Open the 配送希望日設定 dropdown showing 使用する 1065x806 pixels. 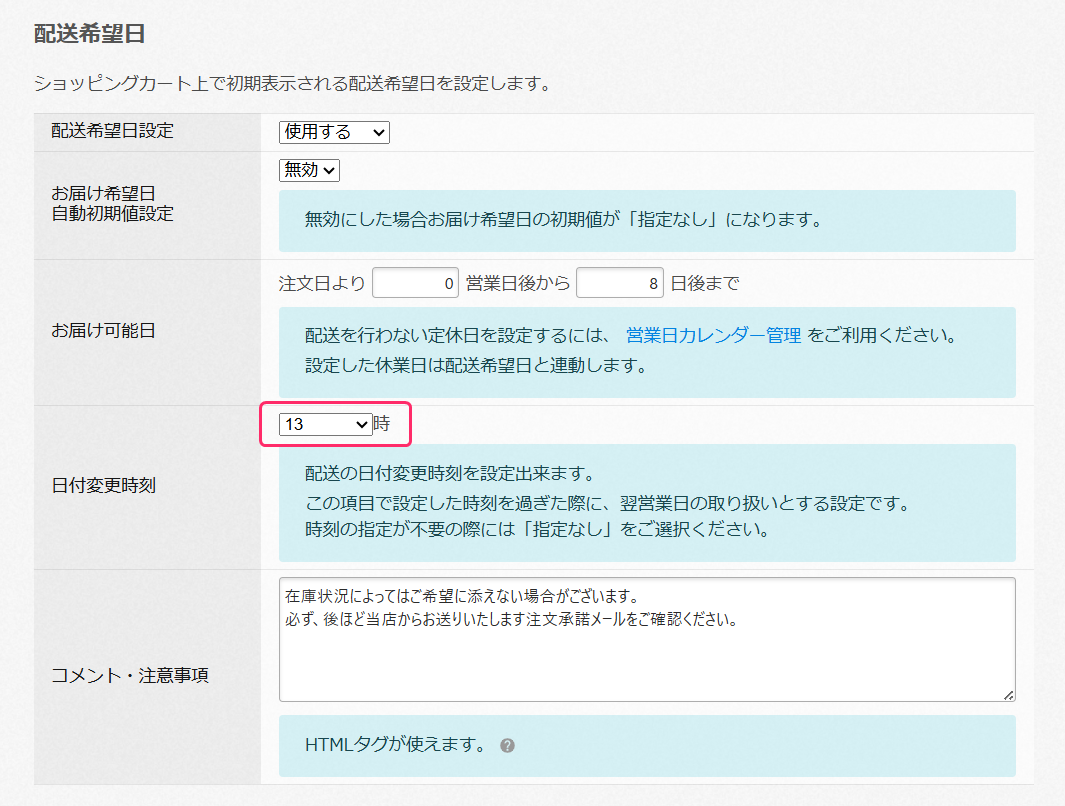click(x=333, y=132)
